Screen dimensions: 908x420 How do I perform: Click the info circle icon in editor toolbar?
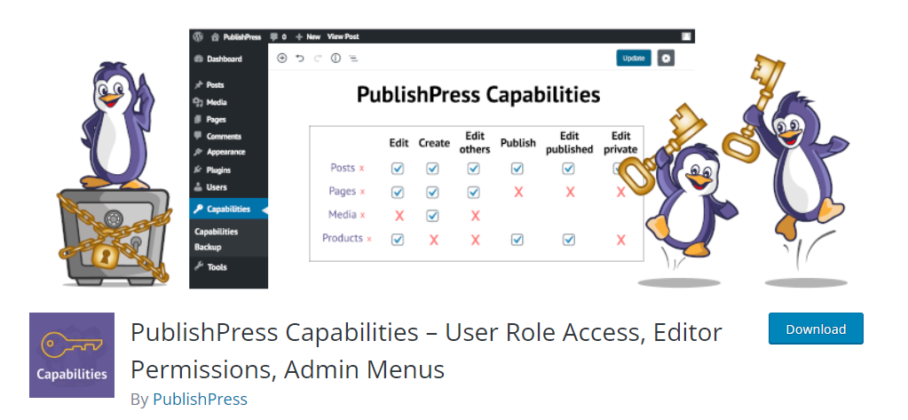(x=335, y=58)
